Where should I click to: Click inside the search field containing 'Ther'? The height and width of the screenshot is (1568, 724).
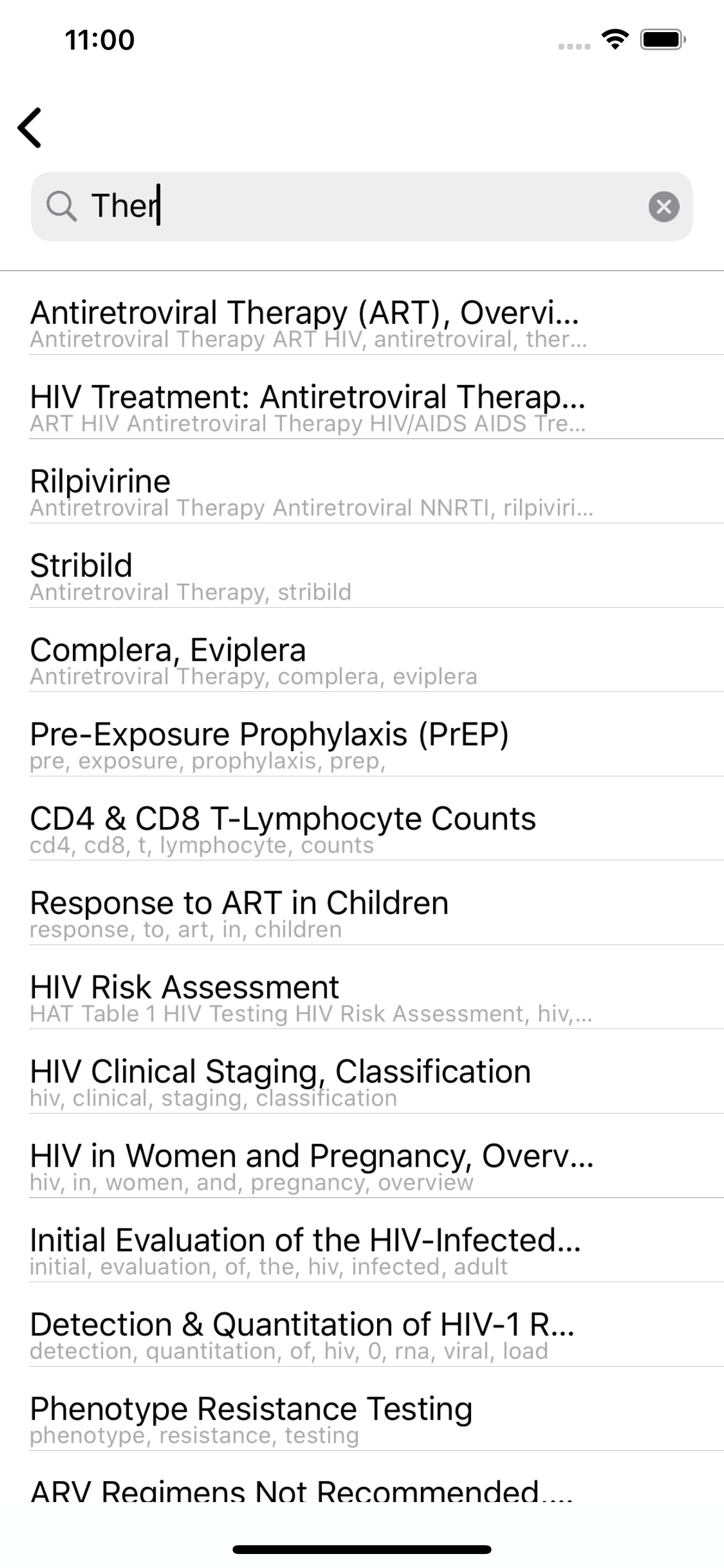365,206
